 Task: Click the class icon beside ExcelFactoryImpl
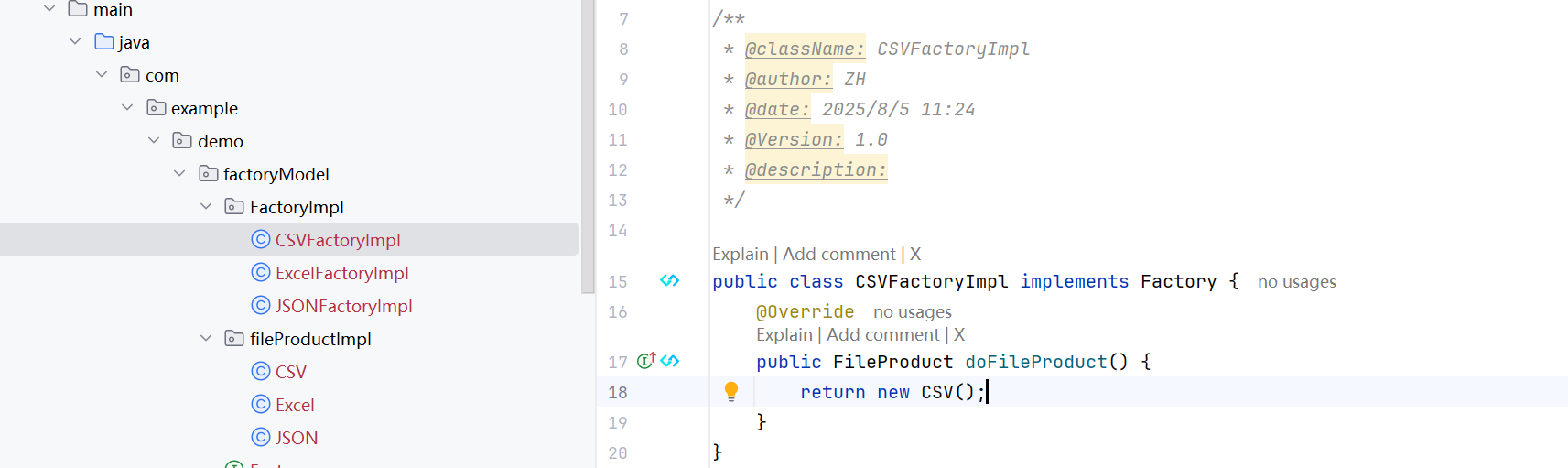click(261, 273)
